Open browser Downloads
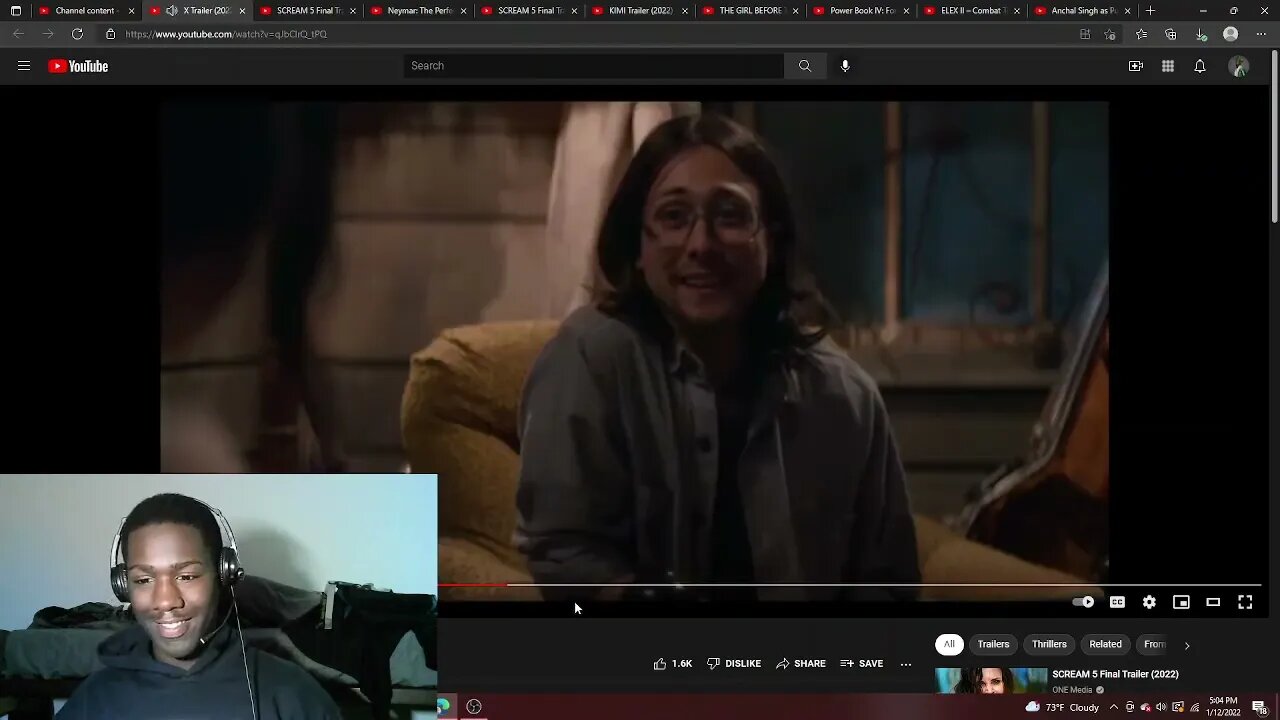The height and width of the screenshot is (720, 1280). 1201,34
